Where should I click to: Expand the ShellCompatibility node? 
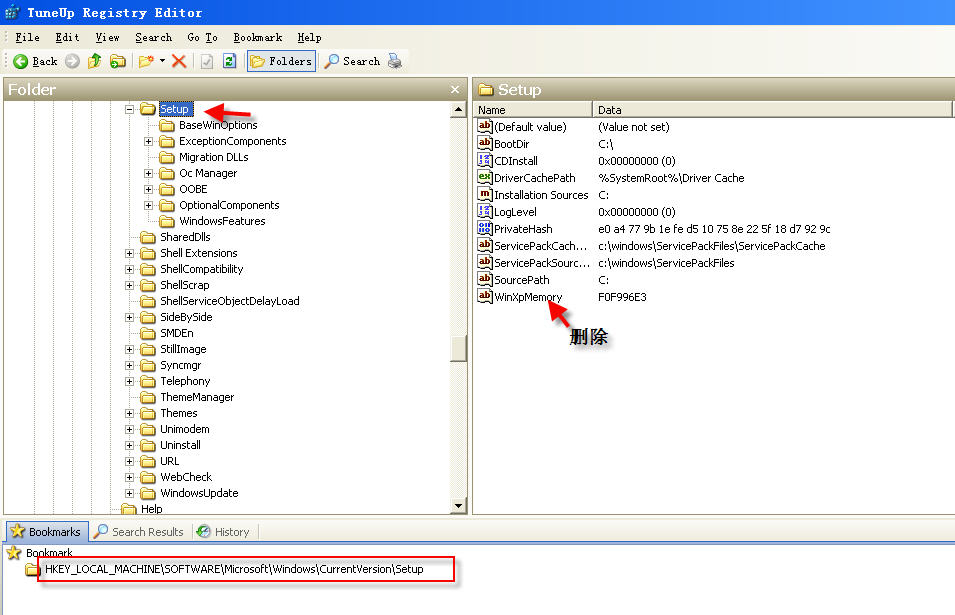point(129,269)
